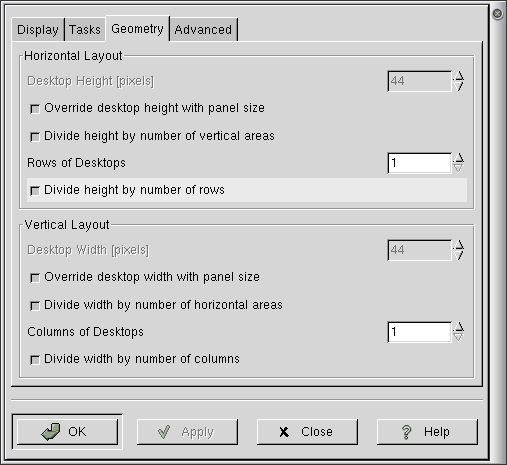Click the Close button with X icon
This screenshot has height=465, width=507.
pos(307,432)
